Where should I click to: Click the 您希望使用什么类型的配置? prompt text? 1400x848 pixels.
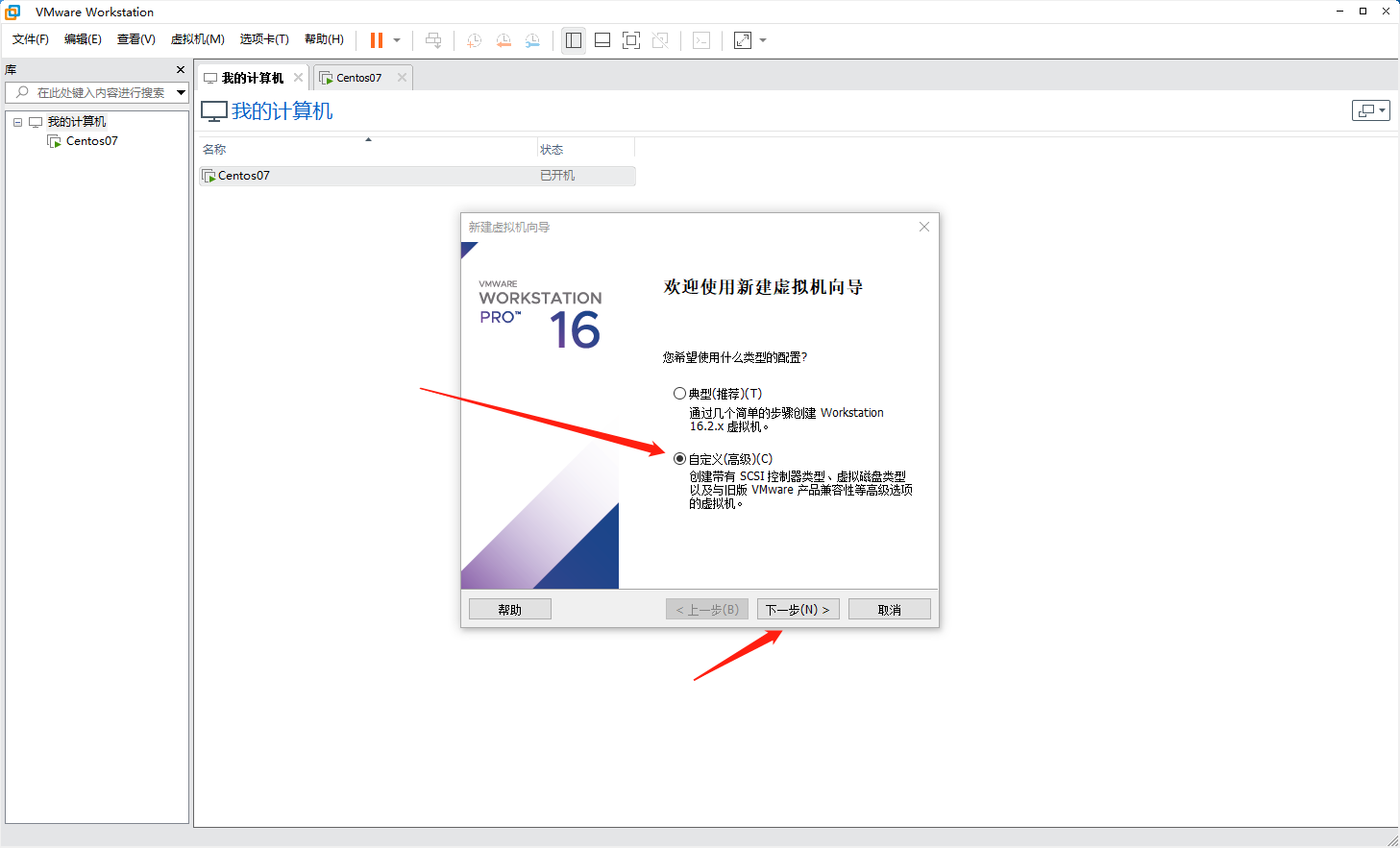tap(735, 357)
